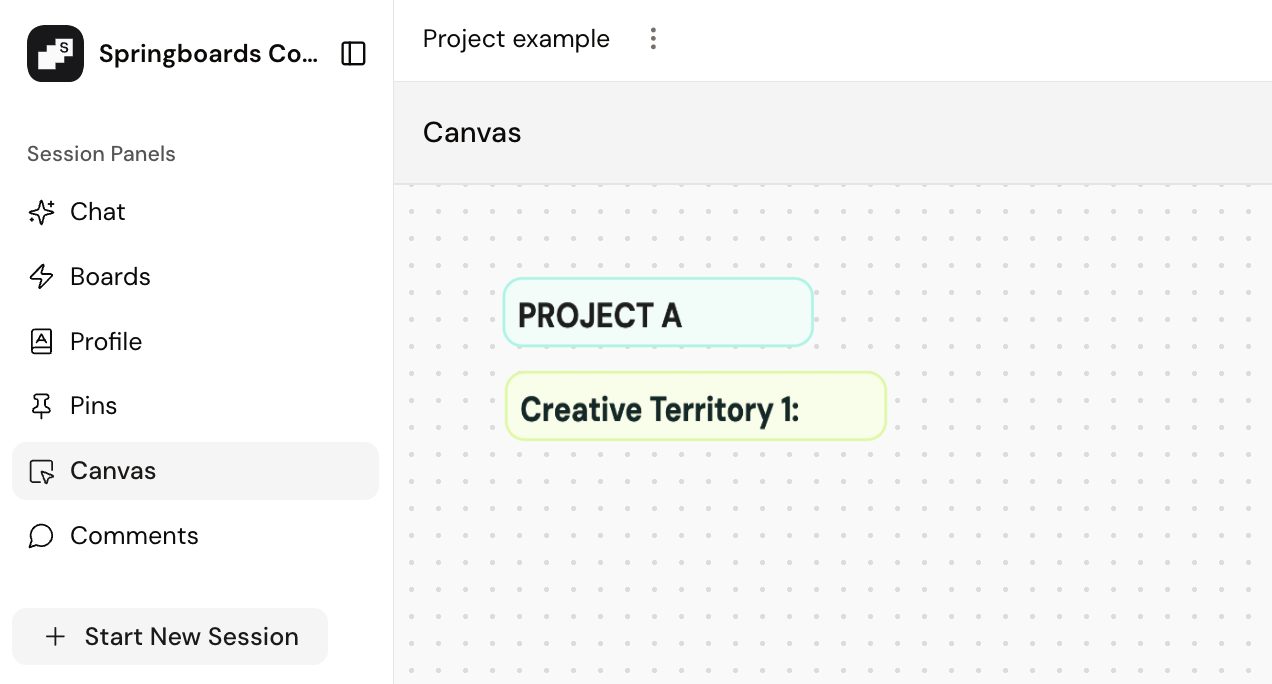Open the Springboards Co workspace name switcher

[208, 53]
